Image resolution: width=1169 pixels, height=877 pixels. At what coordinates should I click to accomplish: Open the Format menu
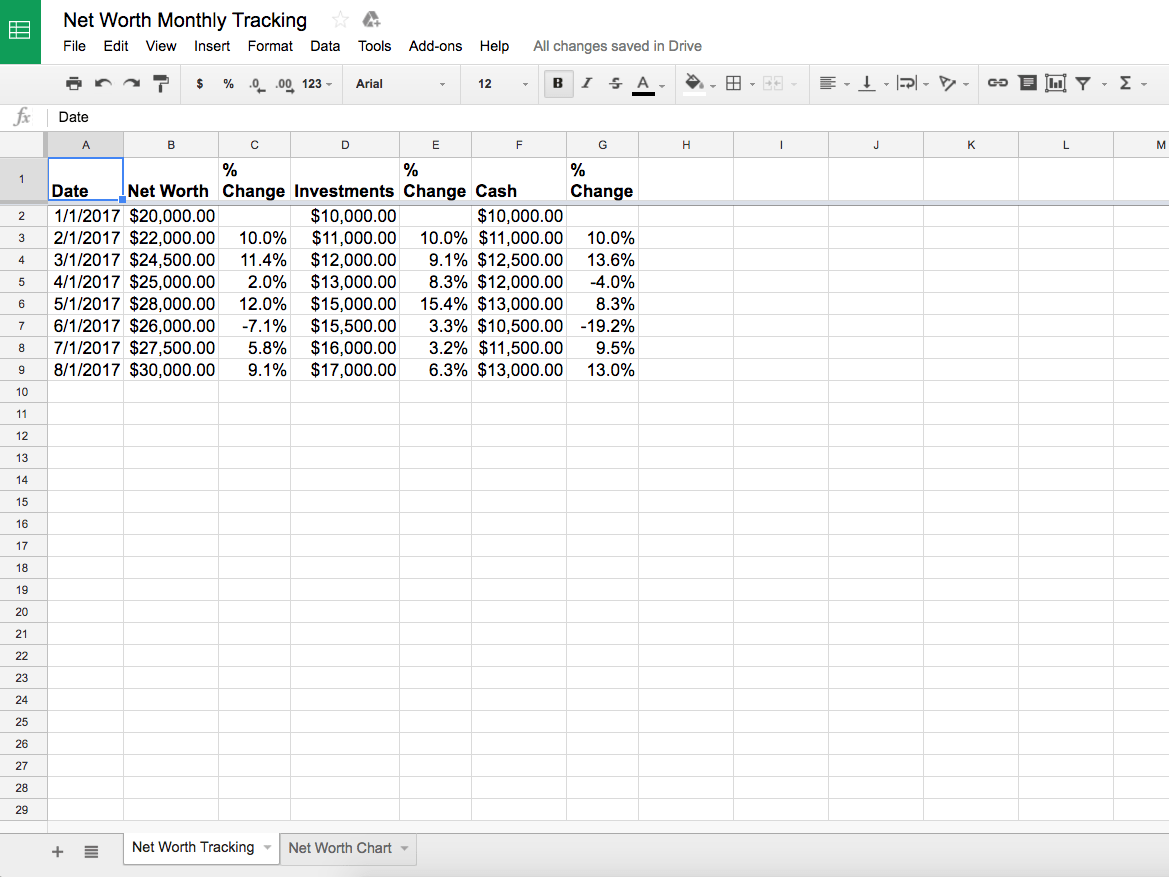point(270,46)
